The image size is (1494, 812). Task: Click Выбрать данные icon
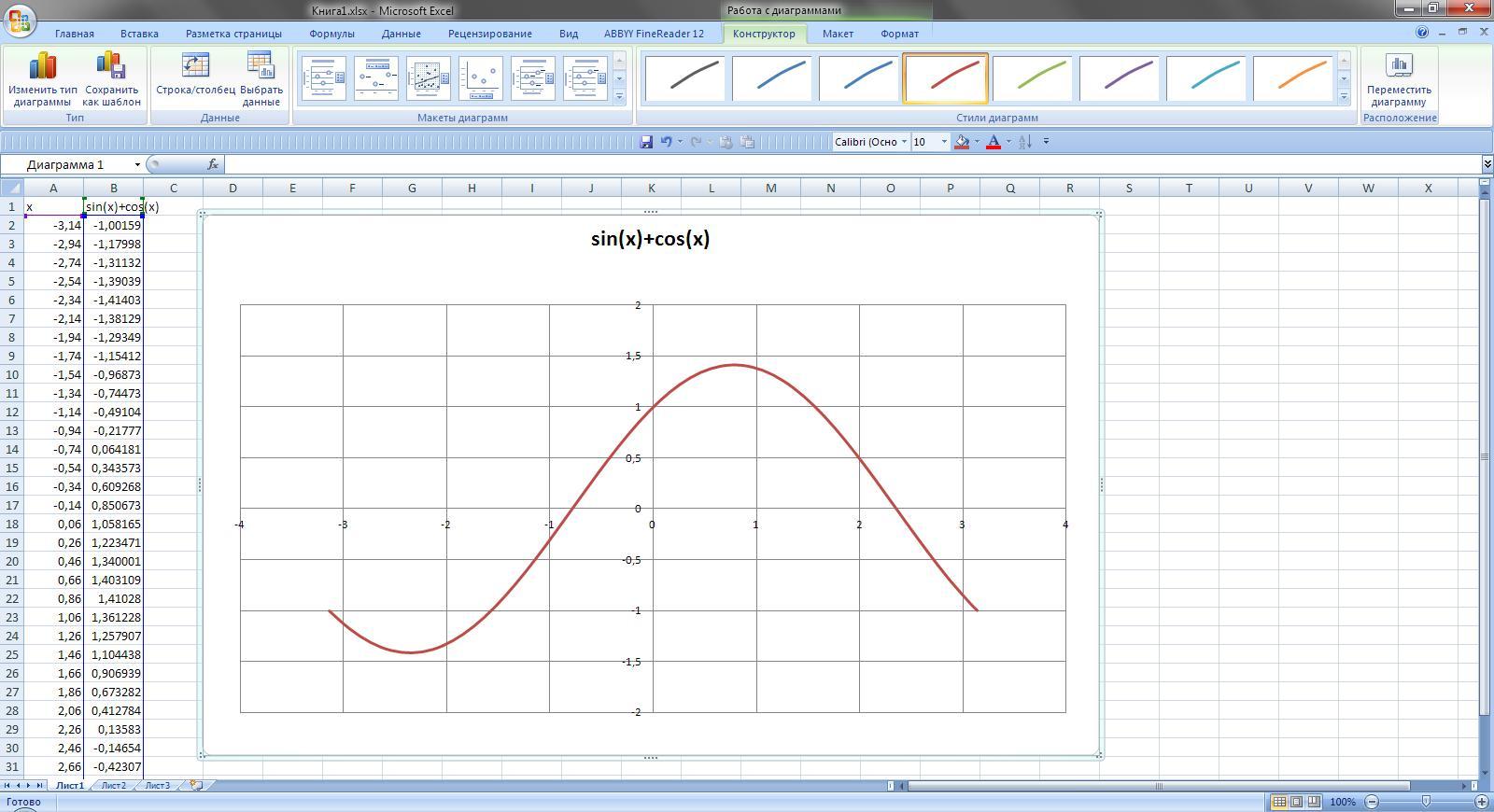coord(261,65)
